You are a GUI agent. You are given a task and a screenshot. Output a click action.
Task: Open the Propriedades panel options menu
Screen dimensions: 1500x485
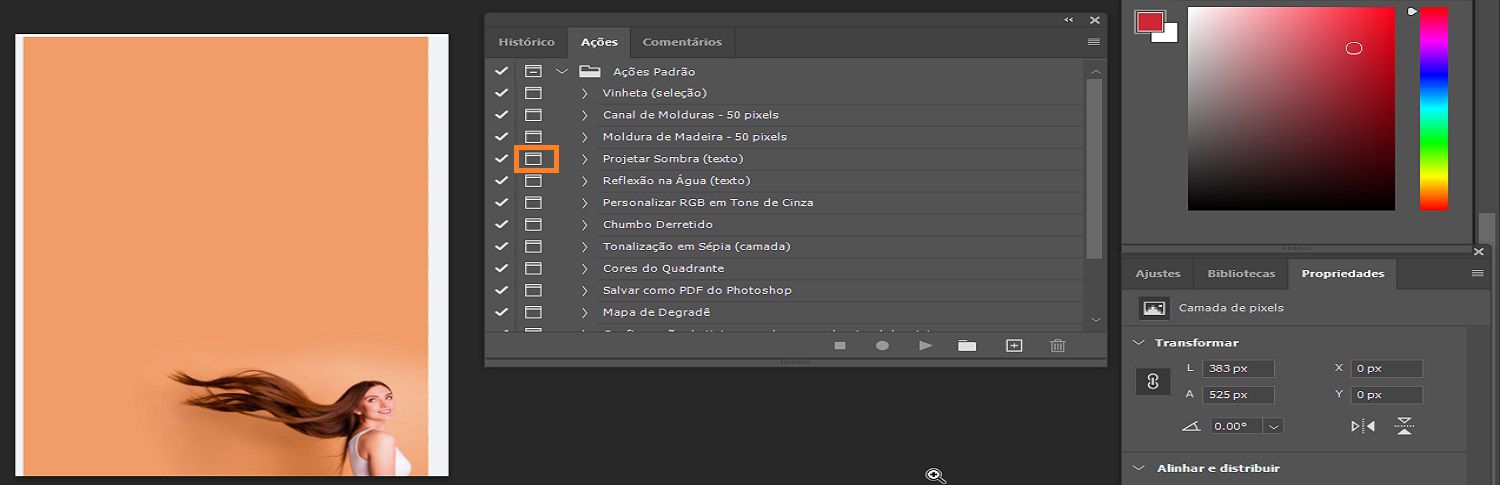click(x=1478, y=273)
